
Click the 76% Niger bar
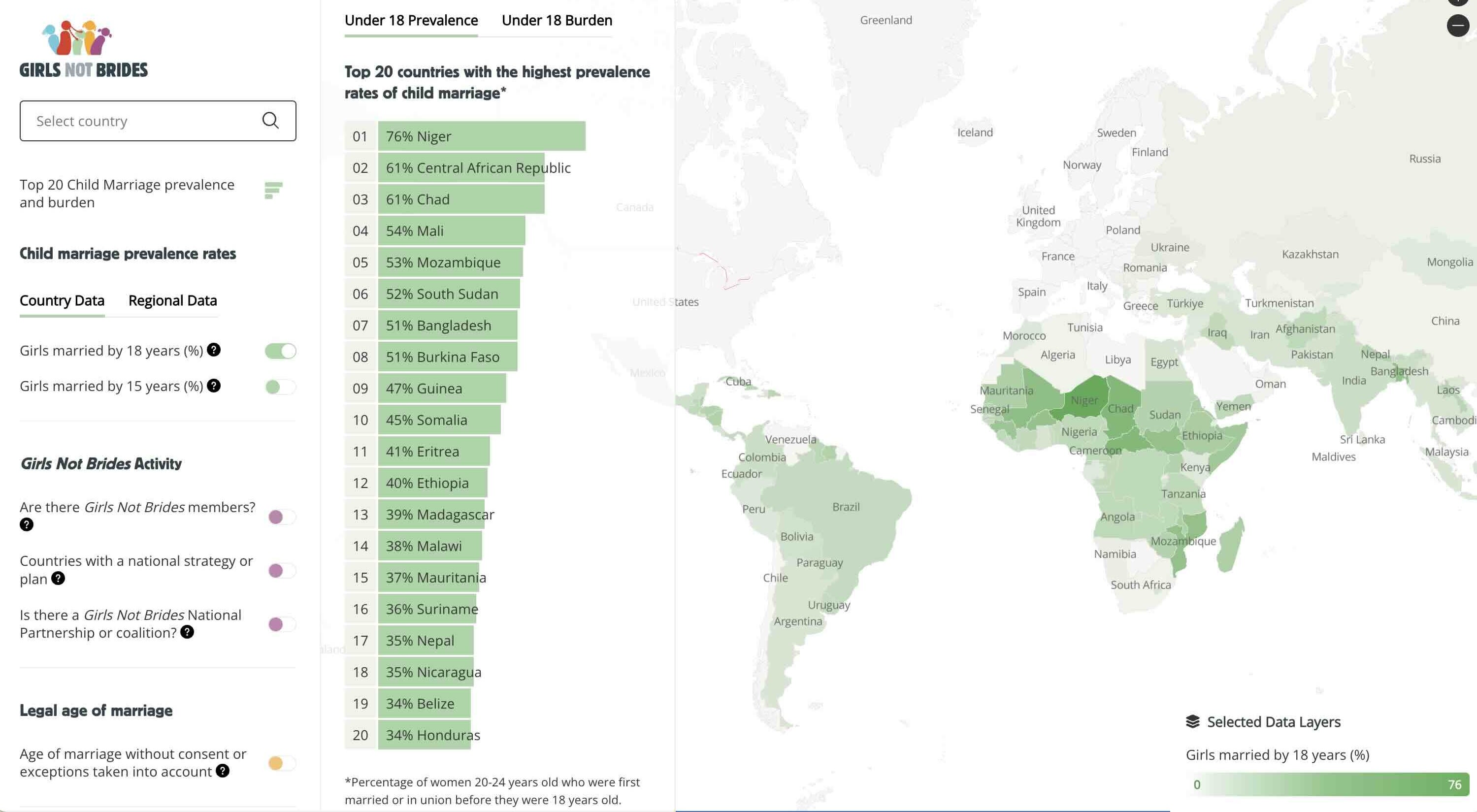point(482,136)
